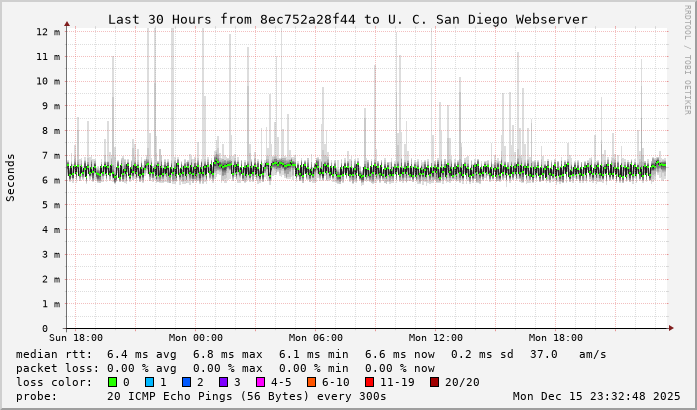Click the Mon 12:00 time axis label
The image size is (697, 410).
click(x=436, y=338)
